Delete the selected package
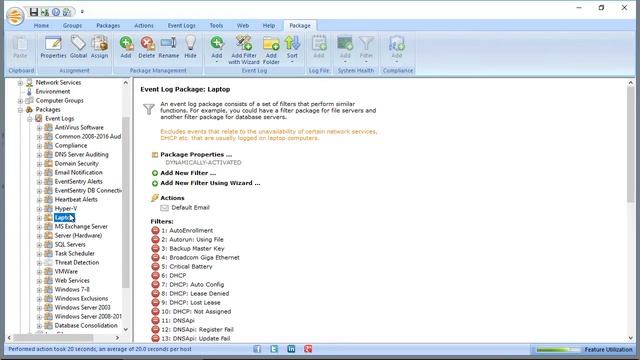The height and width of the screenshot is (360, 640). point(147,47)
